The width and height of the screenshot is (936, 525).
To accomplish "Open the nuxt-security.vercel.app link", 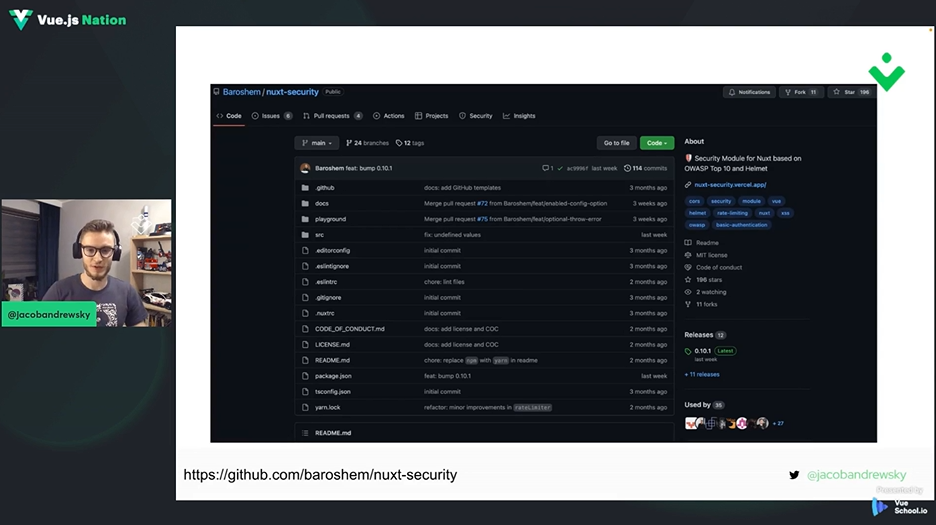I will (x=728, y=185).
